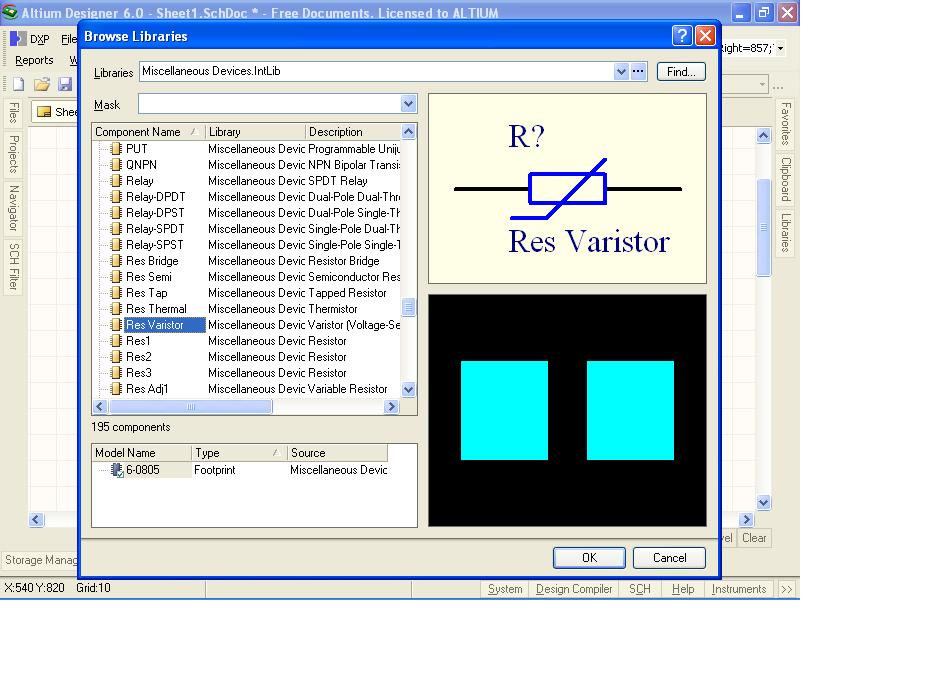Click the Cancel button
The width and height of the screenshot is (950, 690).
(x=669, y=558)
